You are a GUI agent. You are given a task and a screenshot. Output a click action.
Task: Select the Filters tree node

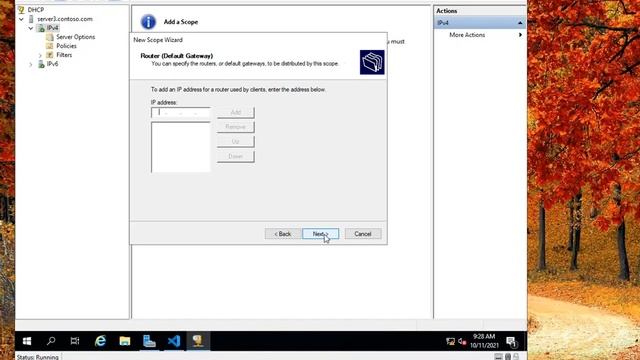[64, 55]
